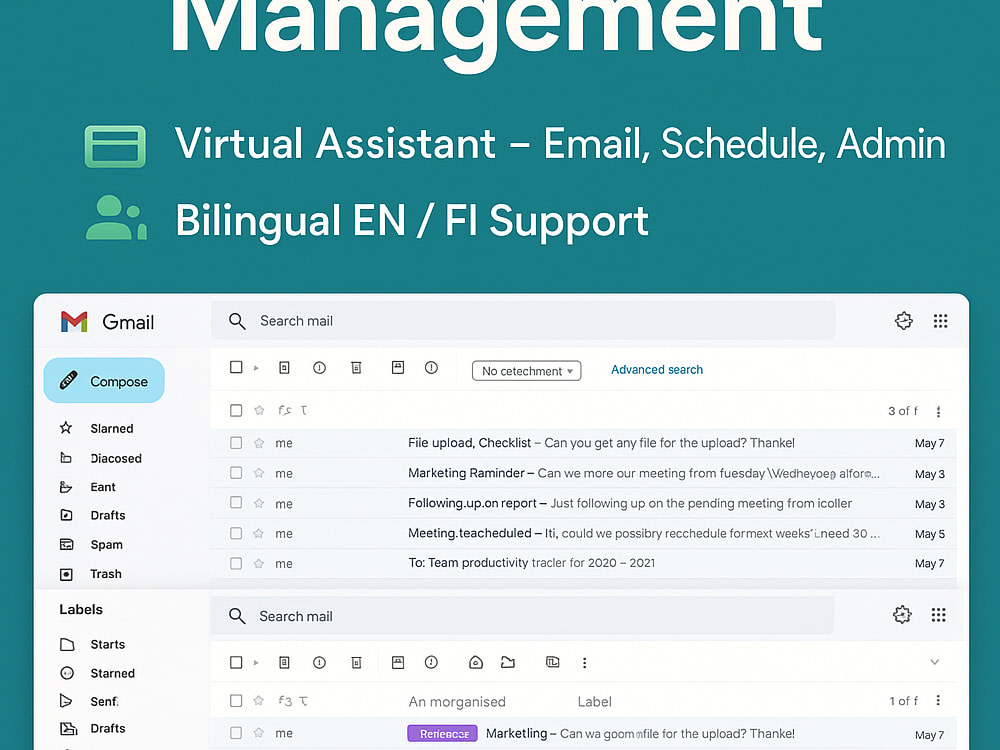Open the three-dot menu in lower toolbar
This screenshot has height=750, width=1000.
[584, 663]
